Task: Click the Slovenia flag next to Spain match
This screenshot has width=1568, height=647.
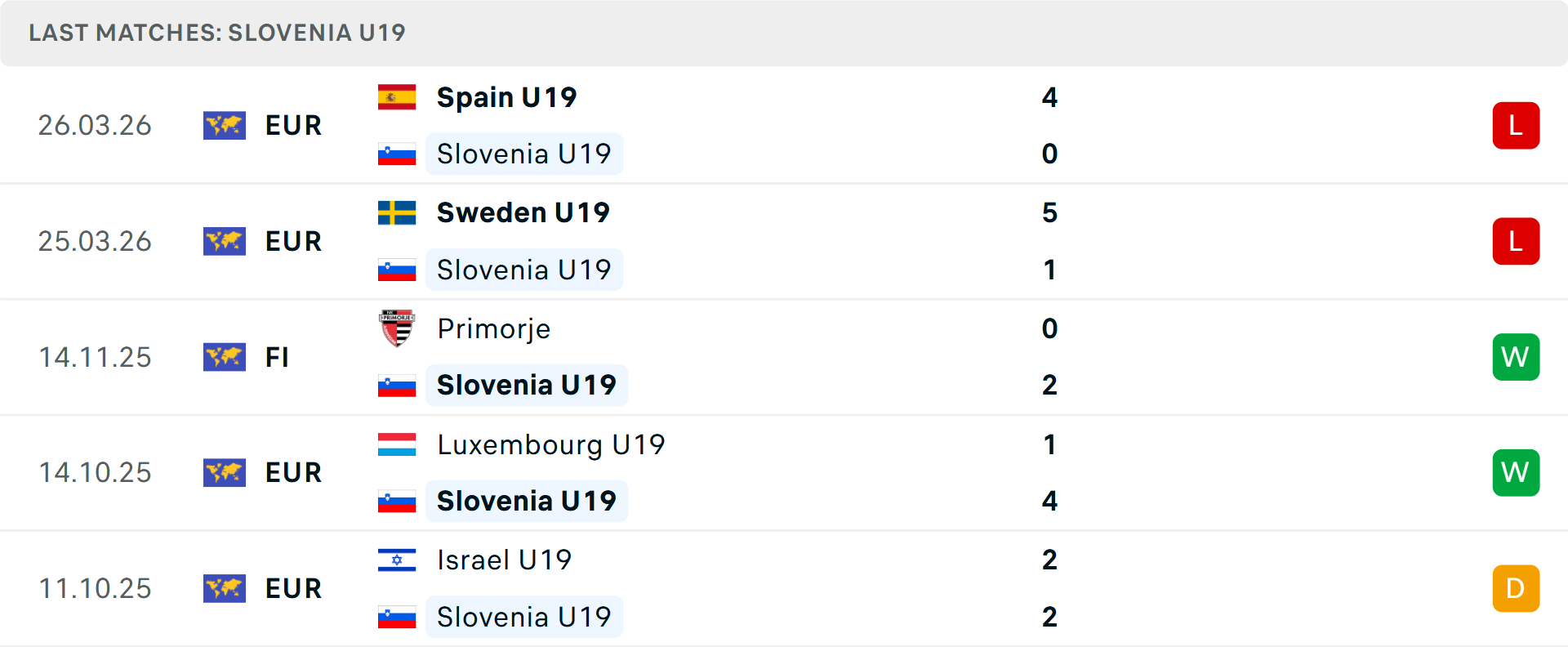Action: 397,154
